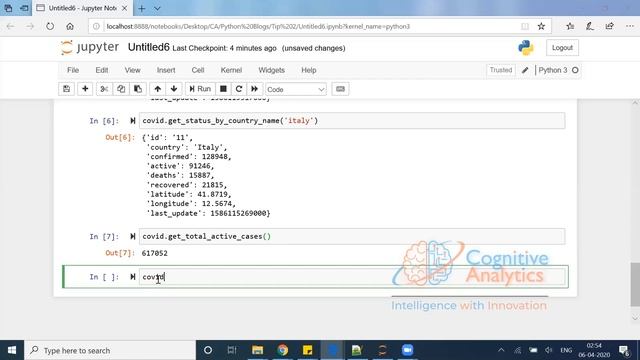Open browser settings and more menu
Screen dimensions: 640x360
click(629, 27)
